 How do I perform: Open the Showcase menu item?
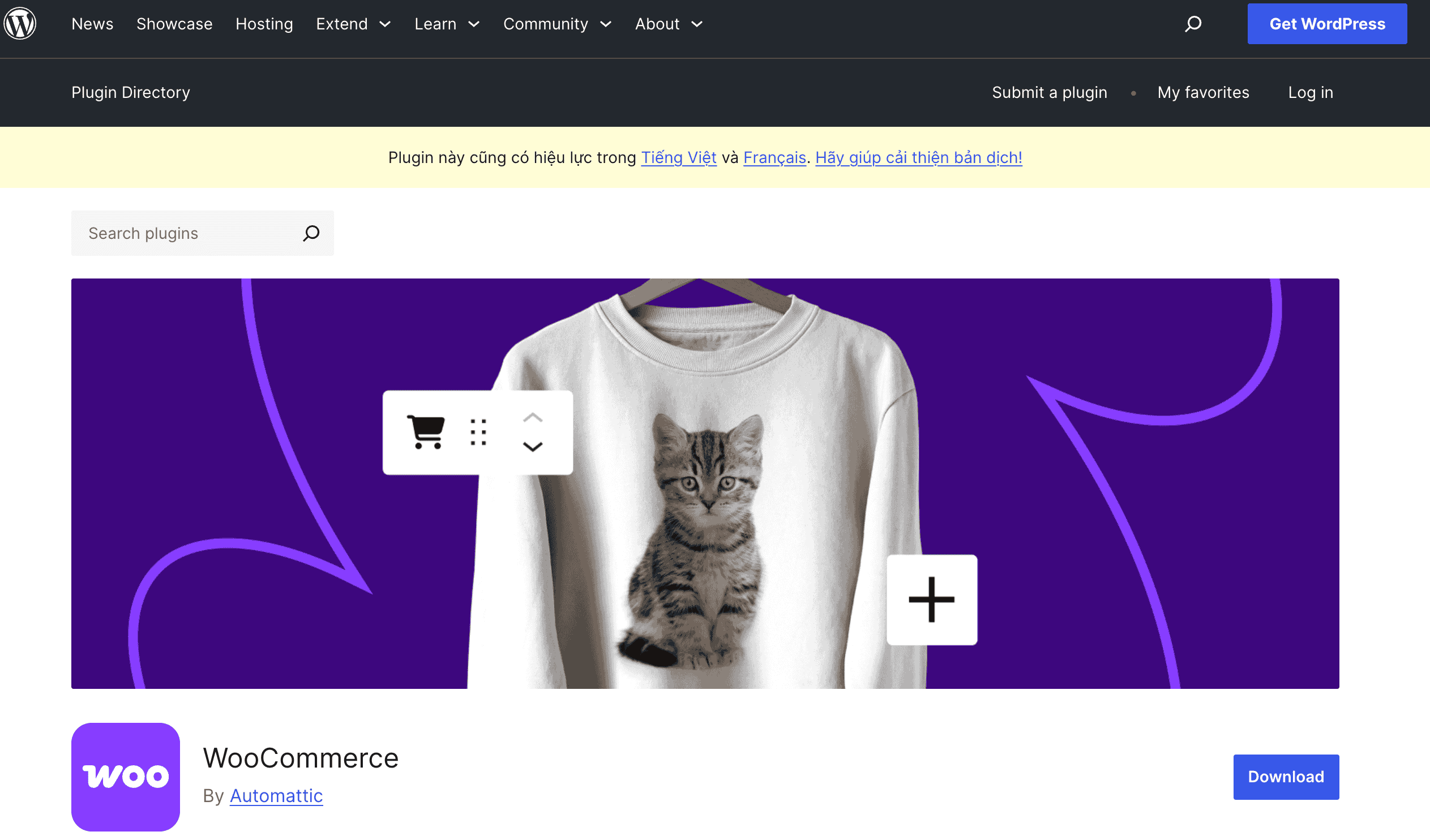[174, 24]
